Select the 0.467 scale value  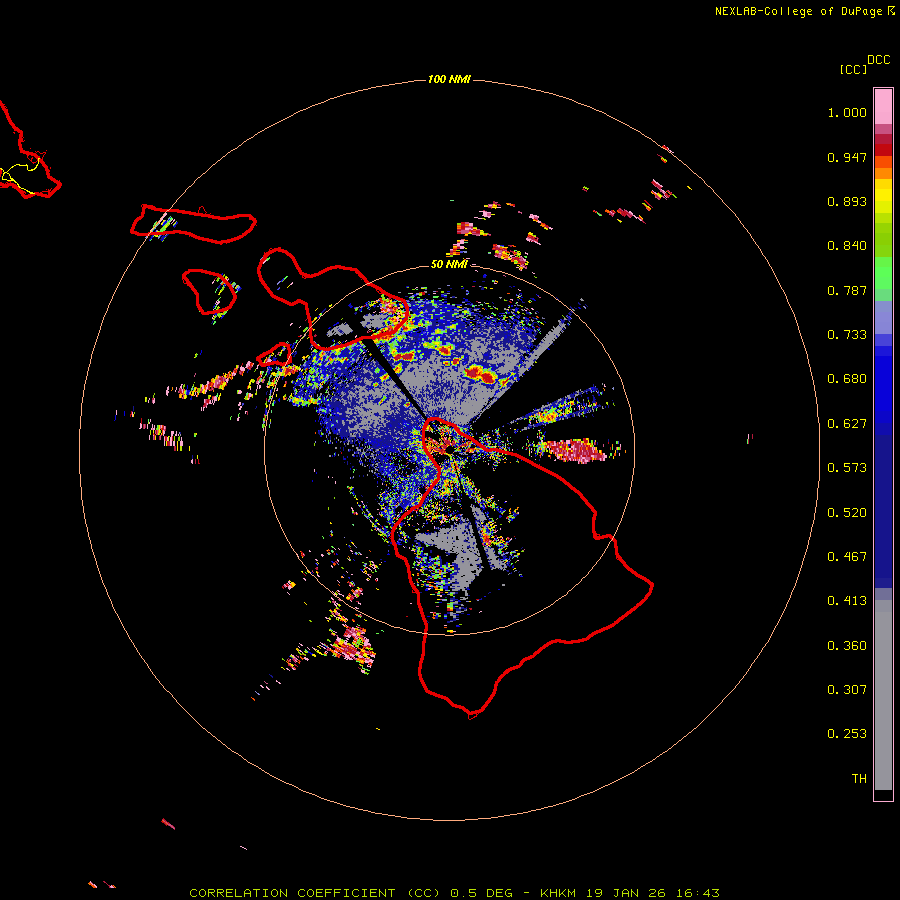pos(847,557)
